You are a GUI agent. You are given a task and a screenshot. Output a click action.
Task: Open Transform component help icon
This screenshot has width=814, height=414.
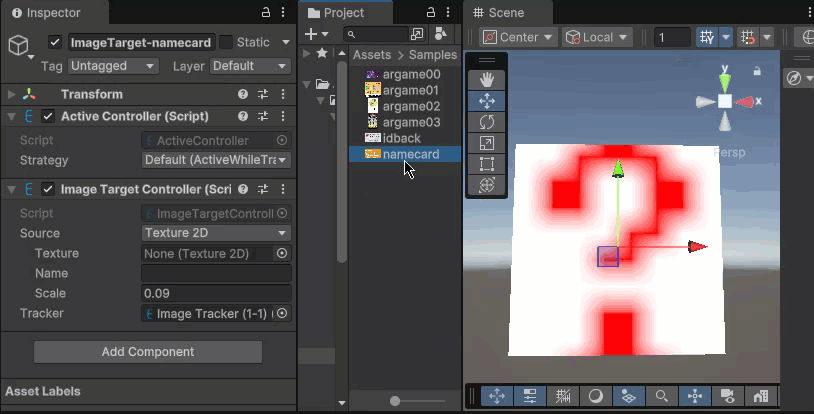[x=242, y=94]
